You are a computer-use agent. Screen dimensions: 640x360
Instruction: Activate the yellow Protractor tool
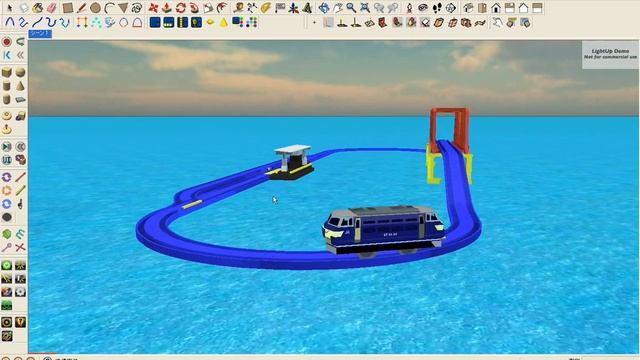(266, 8)
